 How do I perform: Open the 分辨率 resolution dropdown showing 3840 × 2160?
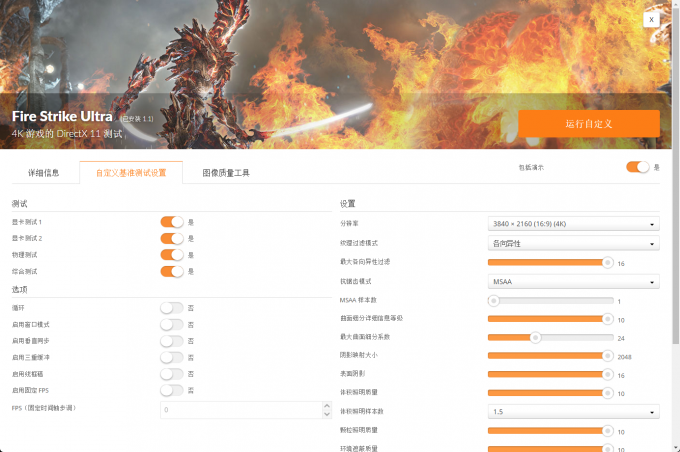573,224
